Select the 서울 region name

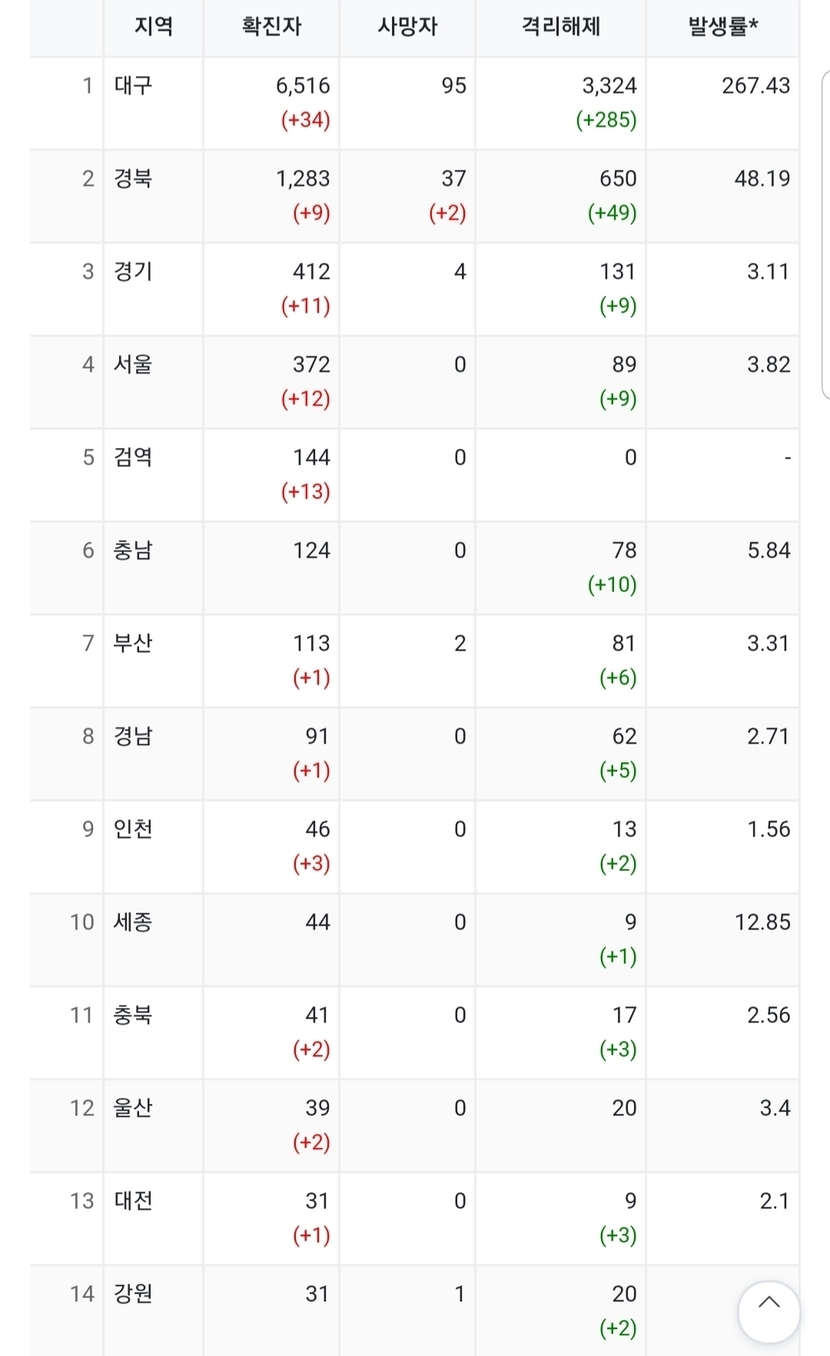(133, 365)
